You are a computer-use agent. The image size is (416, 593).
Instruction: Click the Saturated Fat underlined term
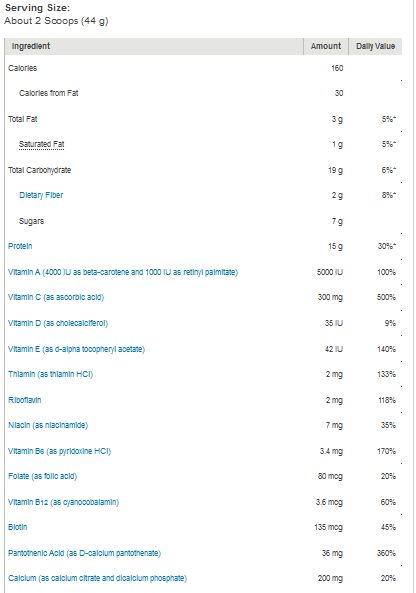(x=42, y=144)
